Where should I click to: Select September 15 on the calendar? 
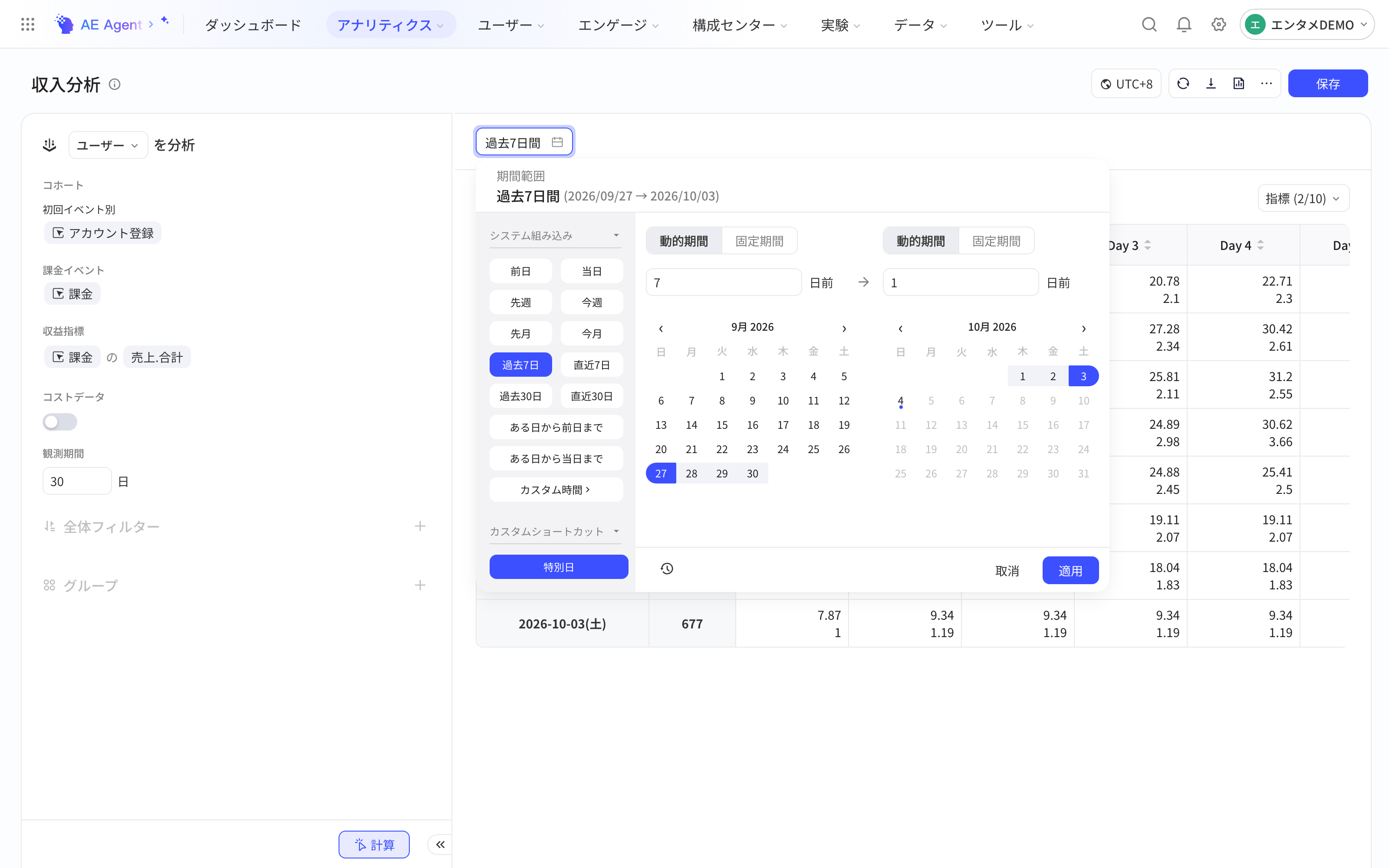[x=722, y=425]
